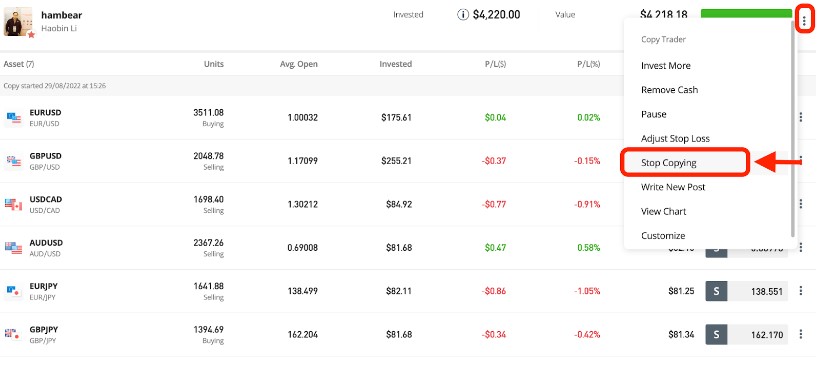Viewport: 837px width, 377px height.
Task: Choose Invest More in the Copy Trader menu
Action: (x=666, y=66)
